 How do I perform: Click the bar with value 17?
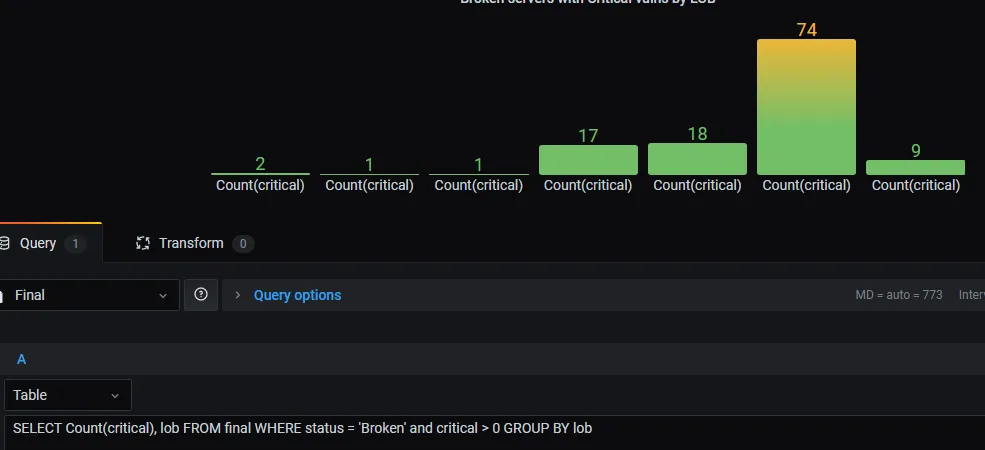point(588,160)
